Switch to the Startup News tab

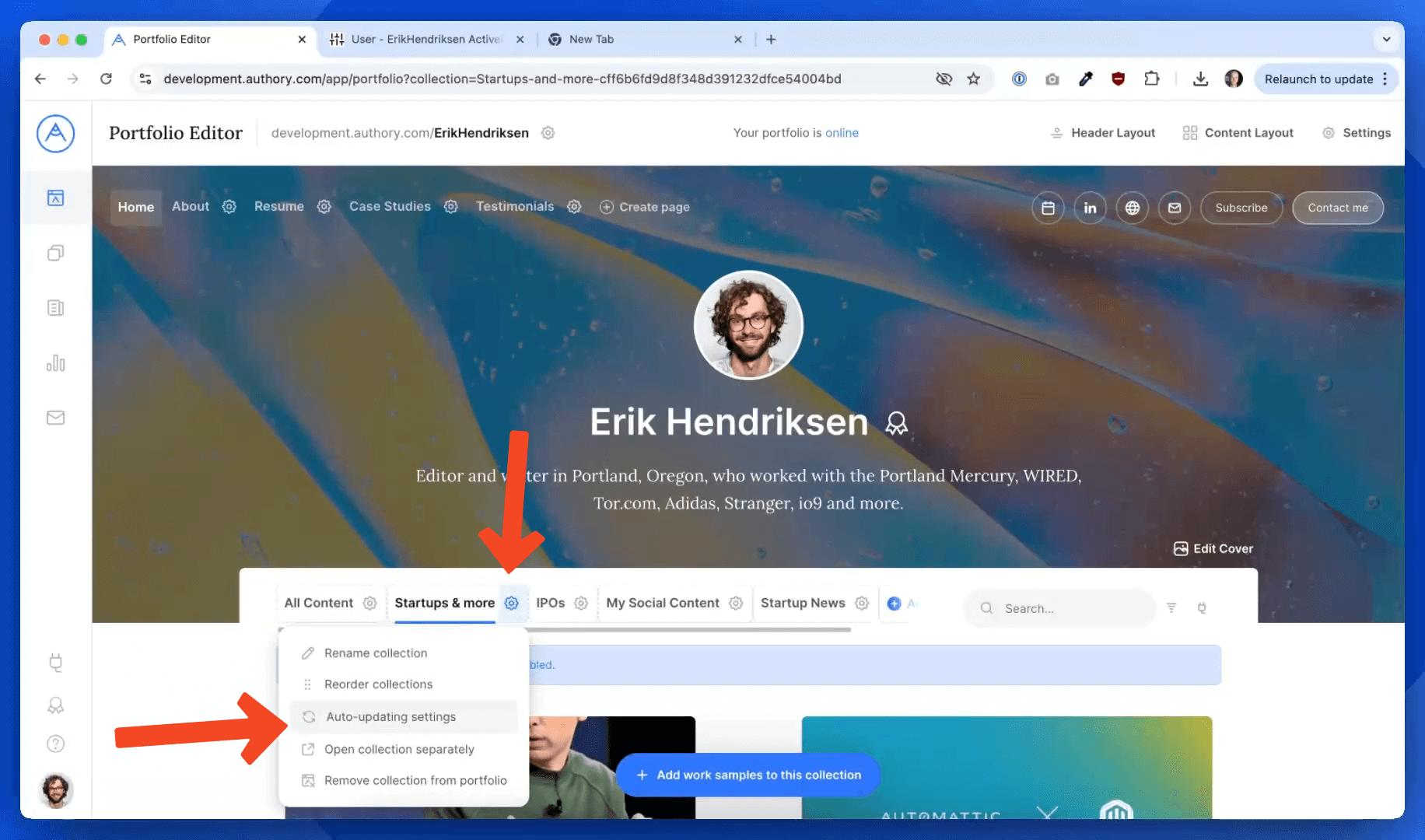point(803,603)
